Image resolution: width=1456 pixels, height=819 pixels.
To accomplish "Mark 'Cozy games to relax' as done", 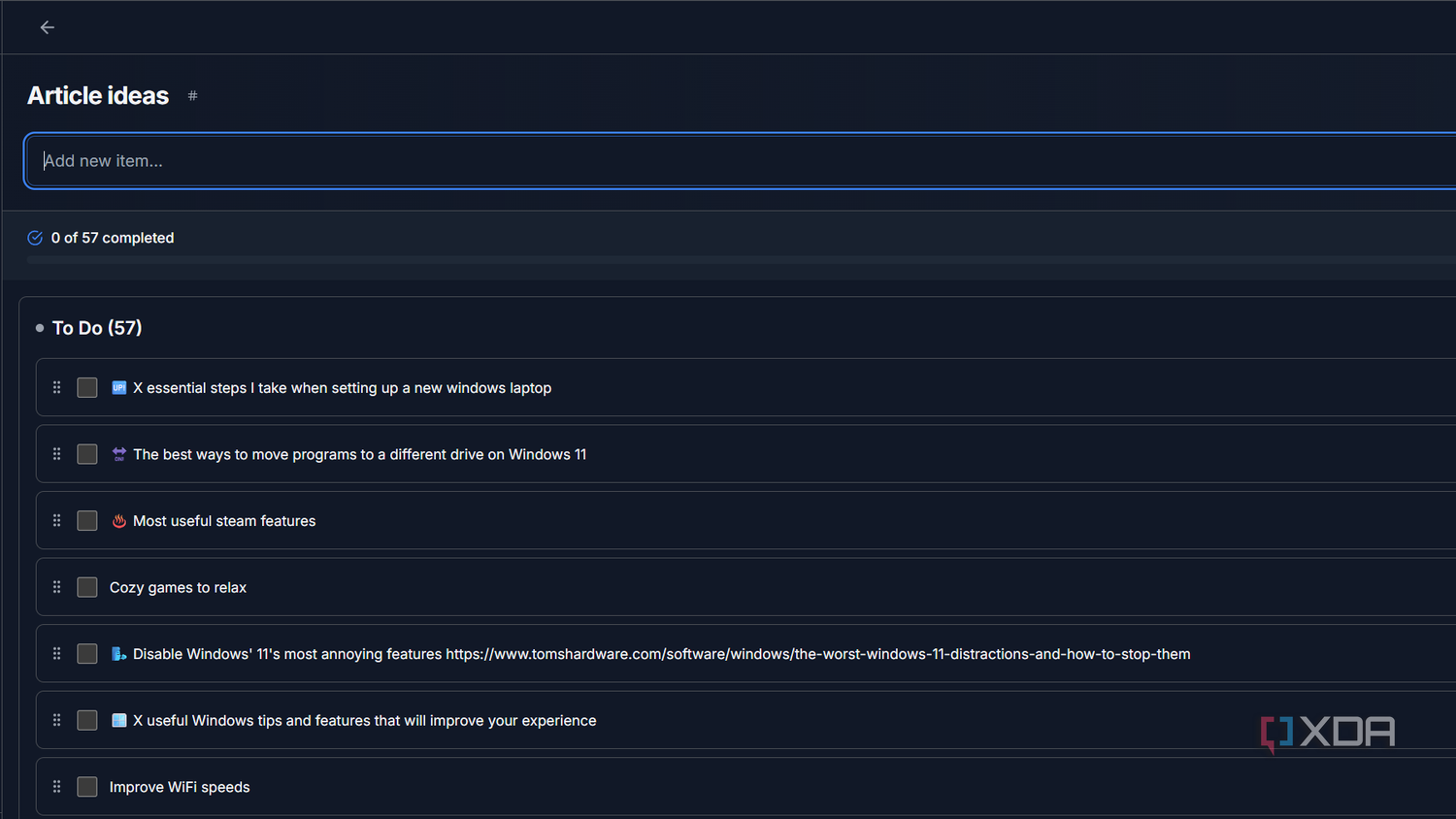I will pyautogui.click(x=87, y=587).
